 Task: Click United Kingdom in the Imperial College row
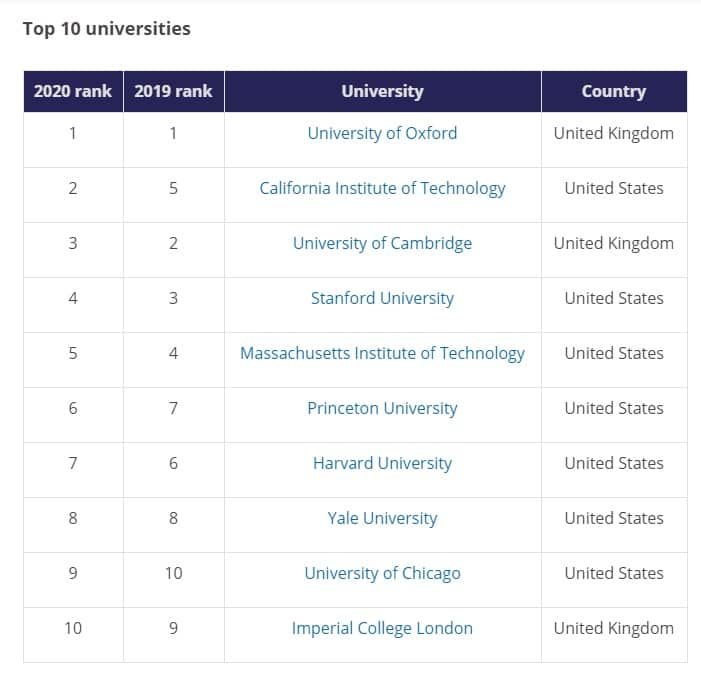pos(613,628)
